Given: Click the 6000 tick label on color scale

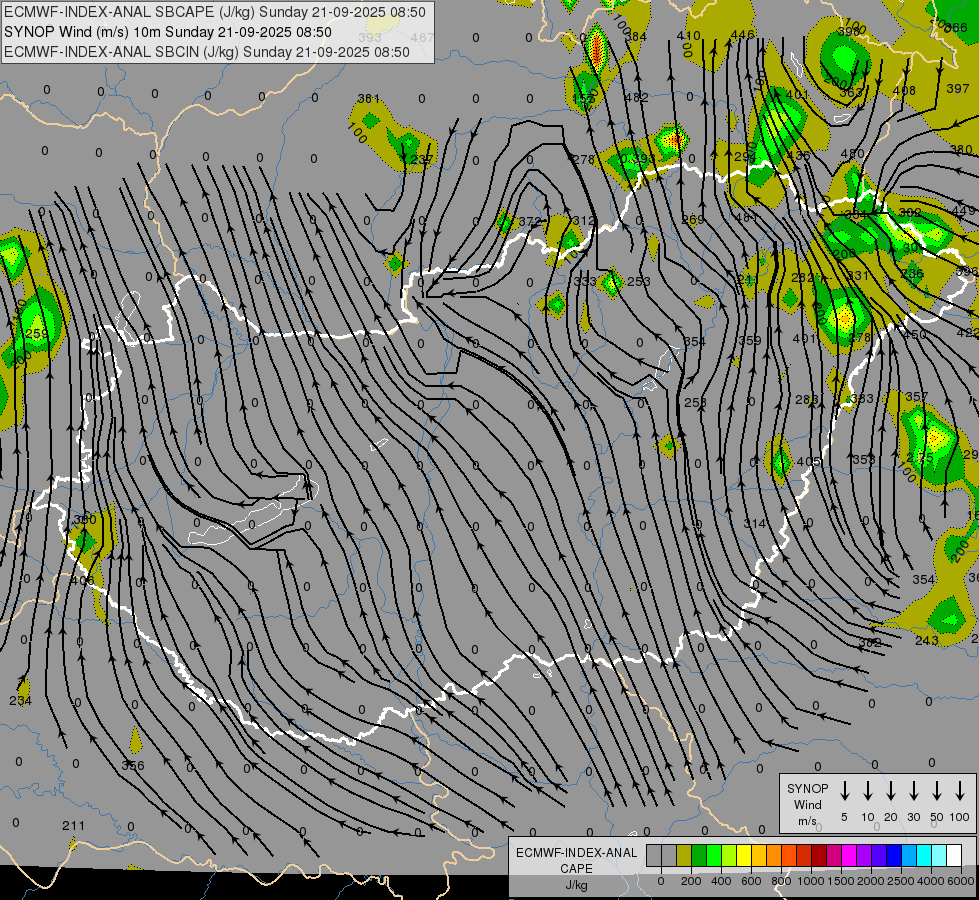Looking at the screenshot, I should (962, 881).
